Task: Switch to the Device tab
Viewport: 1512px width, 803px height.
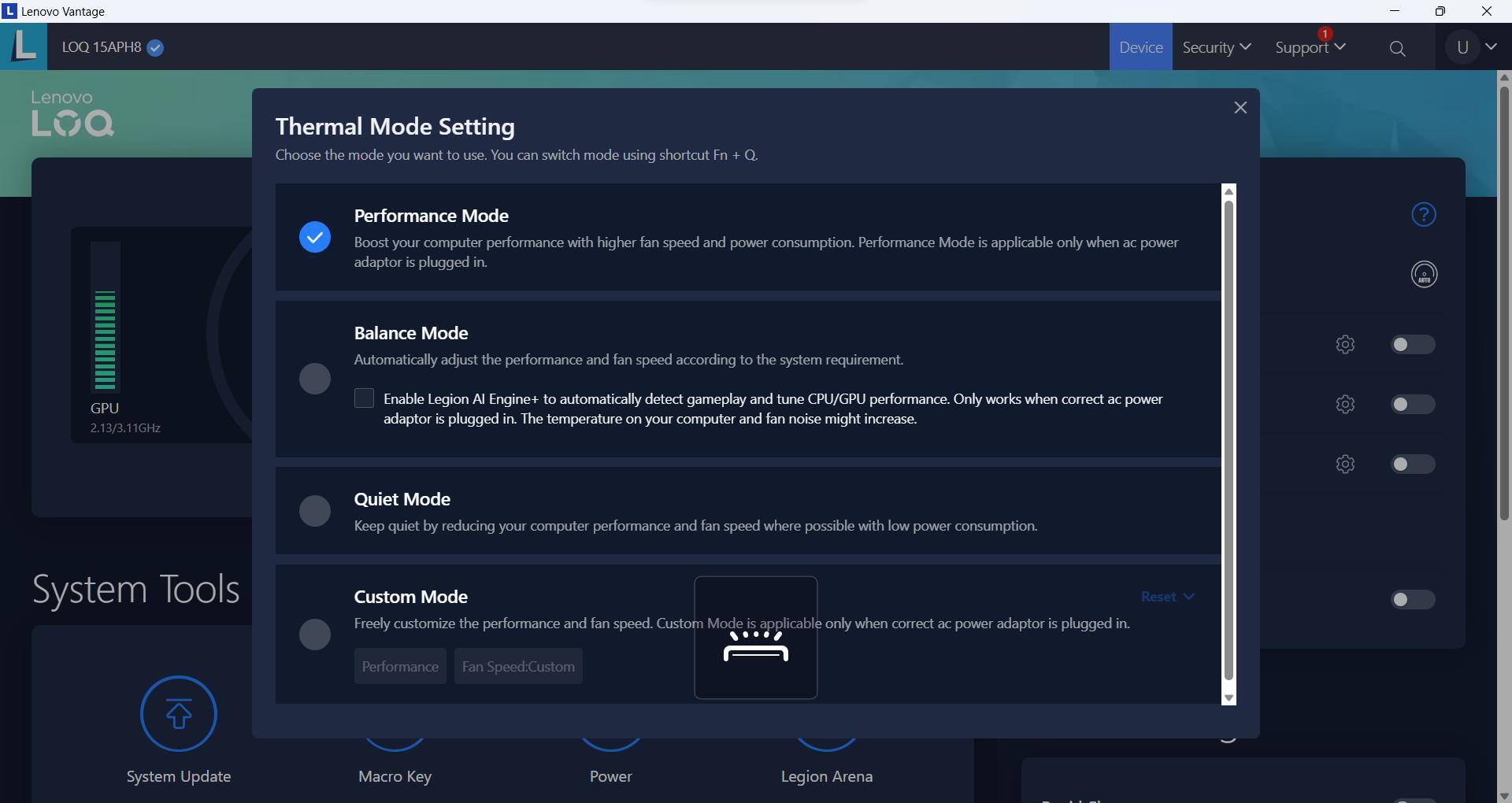Action: (x=1140, y=47)
